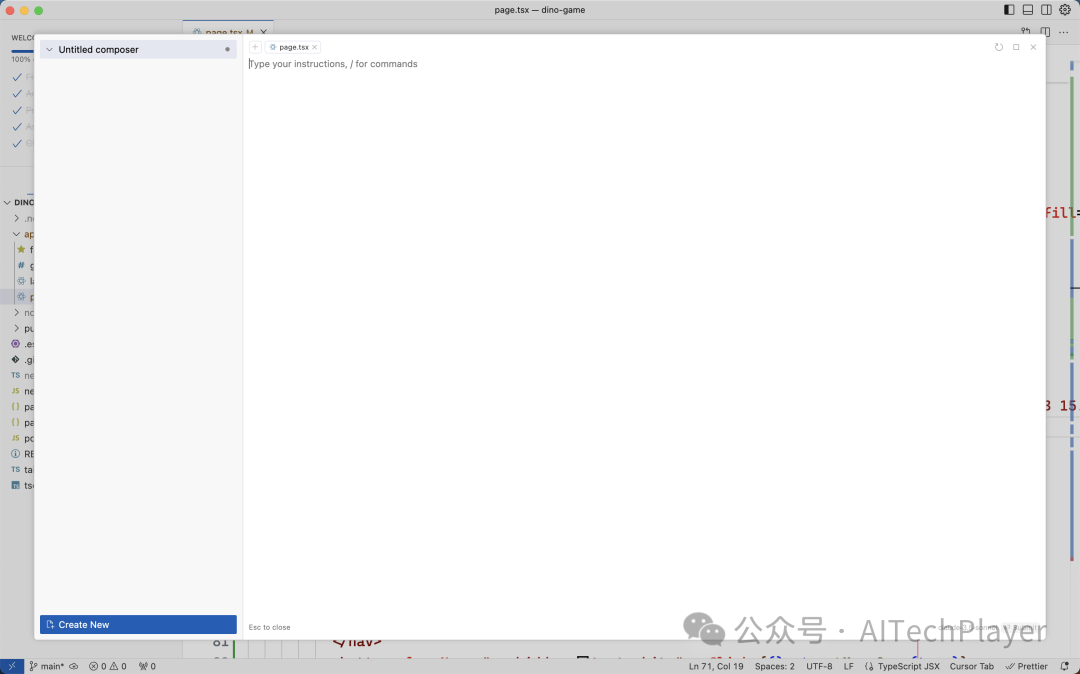Screen dimensions: 1080x674
Task: Open the main branch switcher in the status bar
Action: (x=46, y=666)
